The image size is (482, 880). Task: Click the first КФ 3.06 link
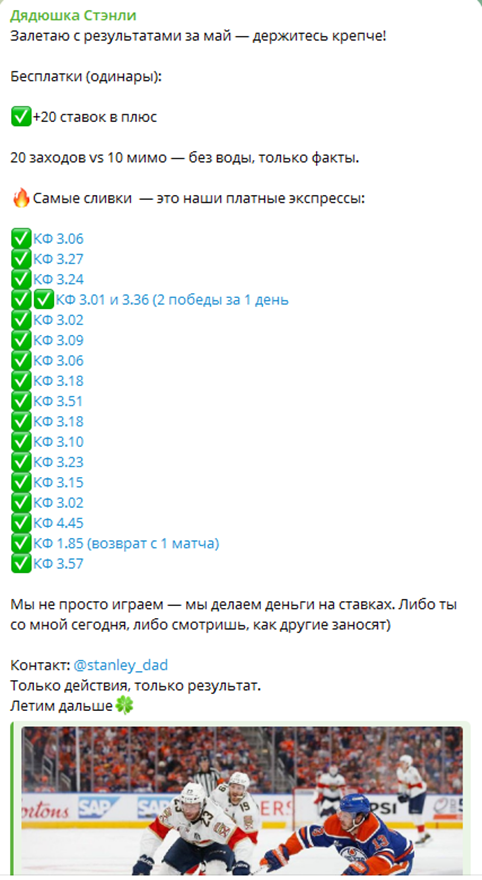[58, 239]
